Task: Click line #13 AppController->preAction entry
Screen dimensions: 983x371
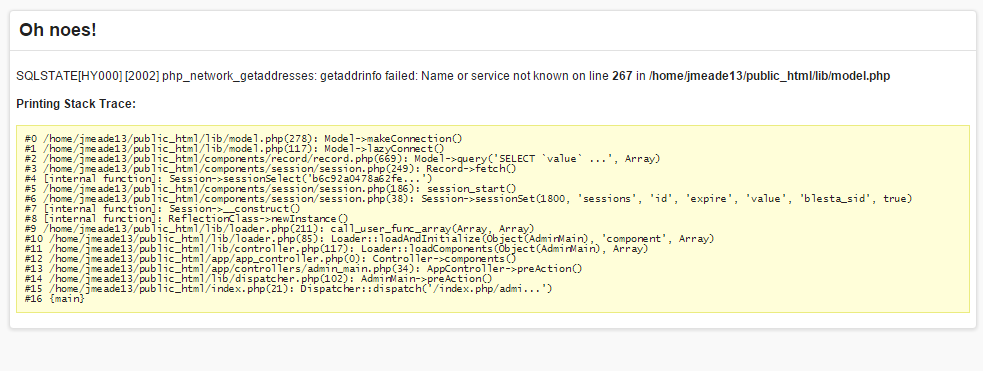Action: (x=303, y=269)
